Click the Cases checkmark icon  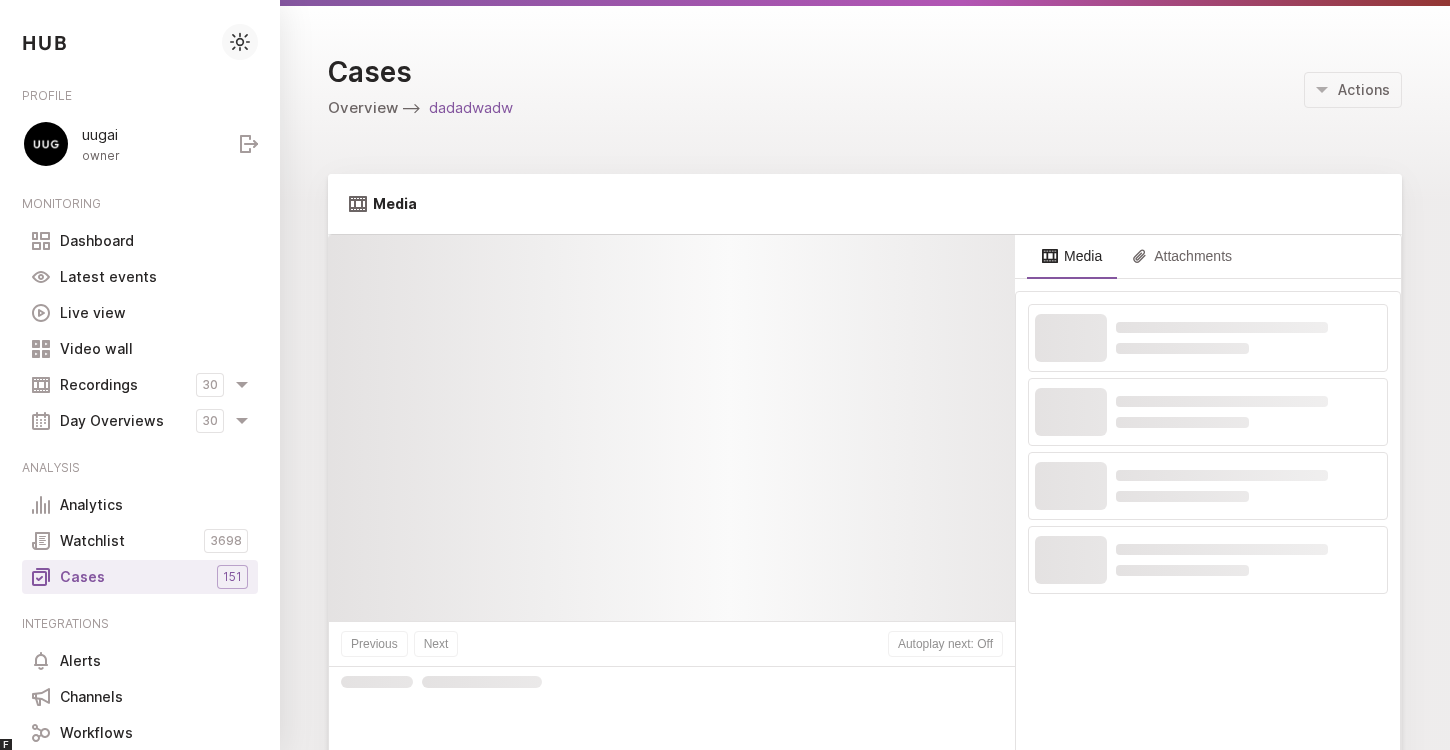coord(41,577)
